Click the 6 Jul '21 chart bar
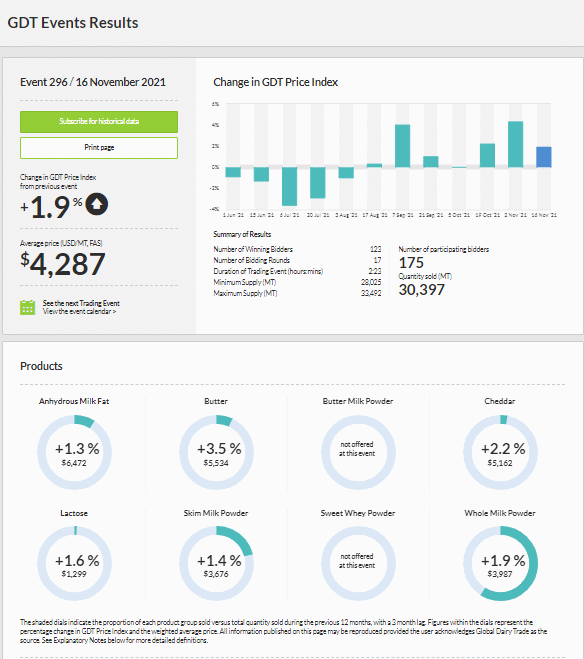This screenshot has width=584, height=659. [289, 186]
